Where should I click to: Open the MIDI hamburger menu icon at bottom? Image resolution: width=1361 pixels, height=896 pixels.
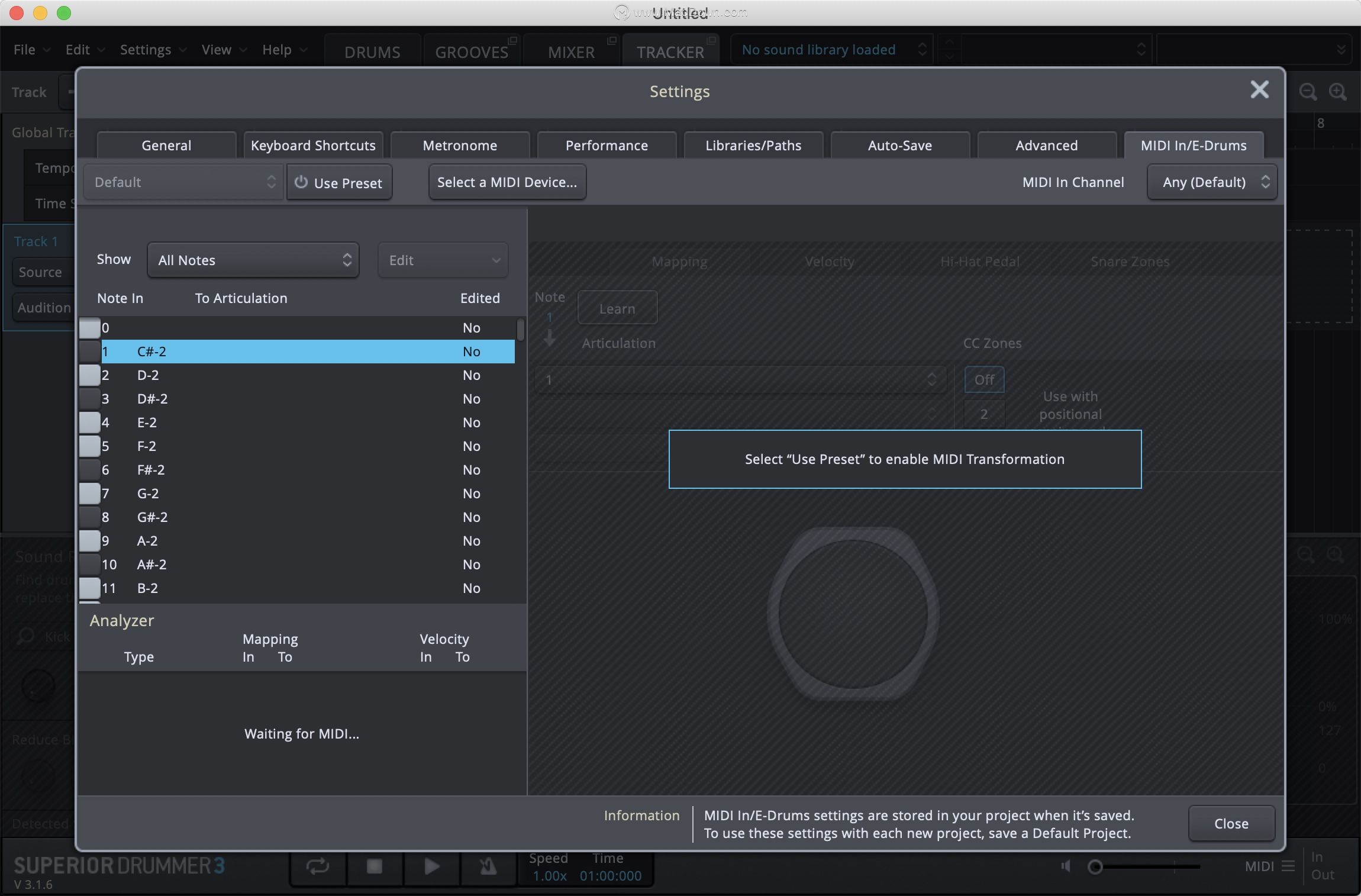(x=1288, y=866)
